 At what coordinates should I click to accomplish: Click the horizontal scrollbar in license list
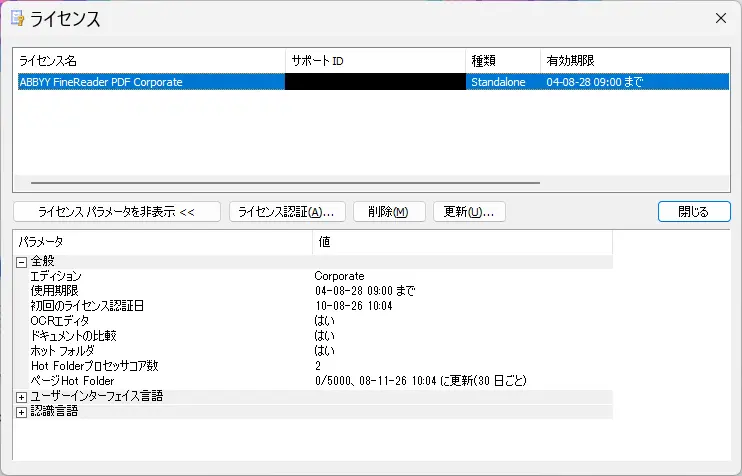click(x=285, y=183)
